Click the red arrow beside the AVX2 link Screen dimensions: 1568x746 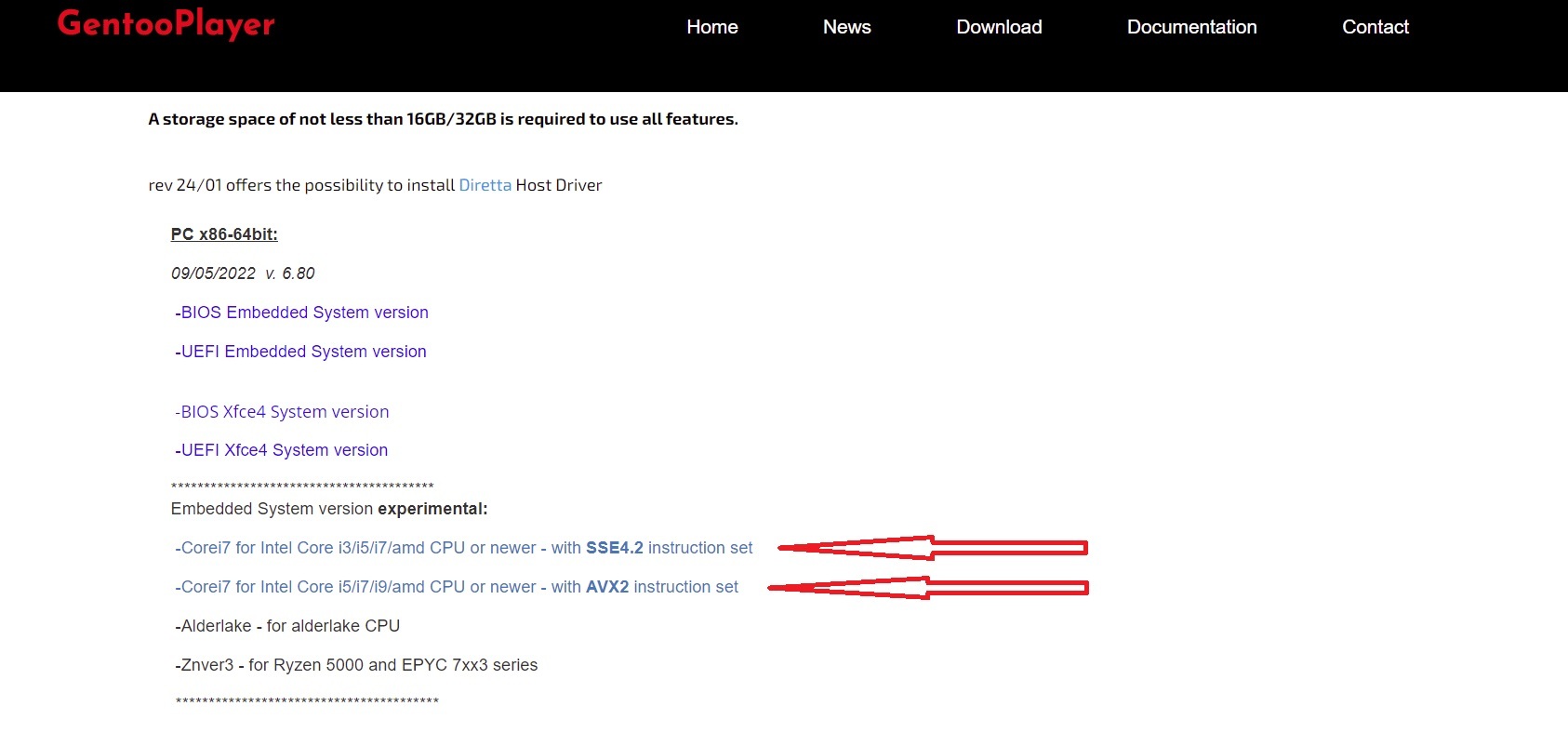point(928,587)
